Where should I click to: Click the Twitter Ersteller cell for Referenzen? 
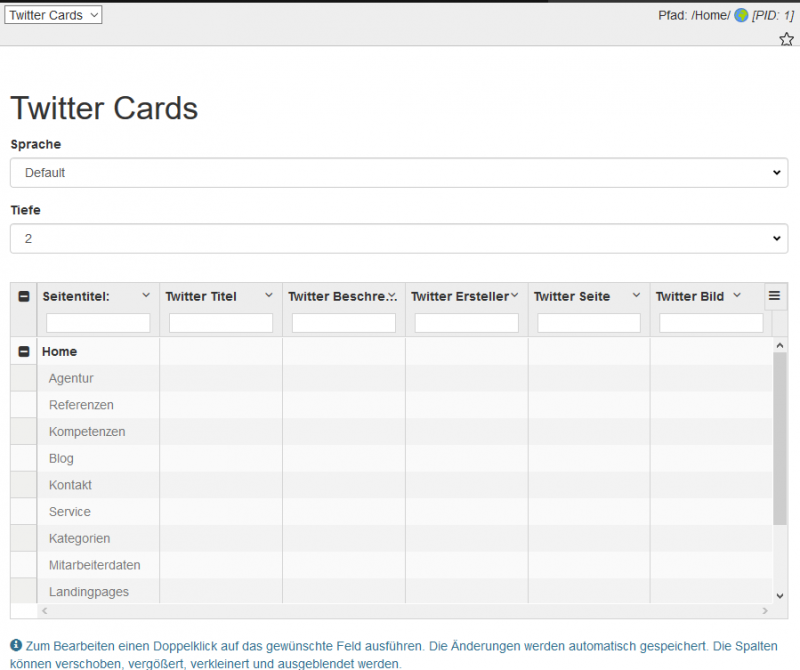[467, 405]
